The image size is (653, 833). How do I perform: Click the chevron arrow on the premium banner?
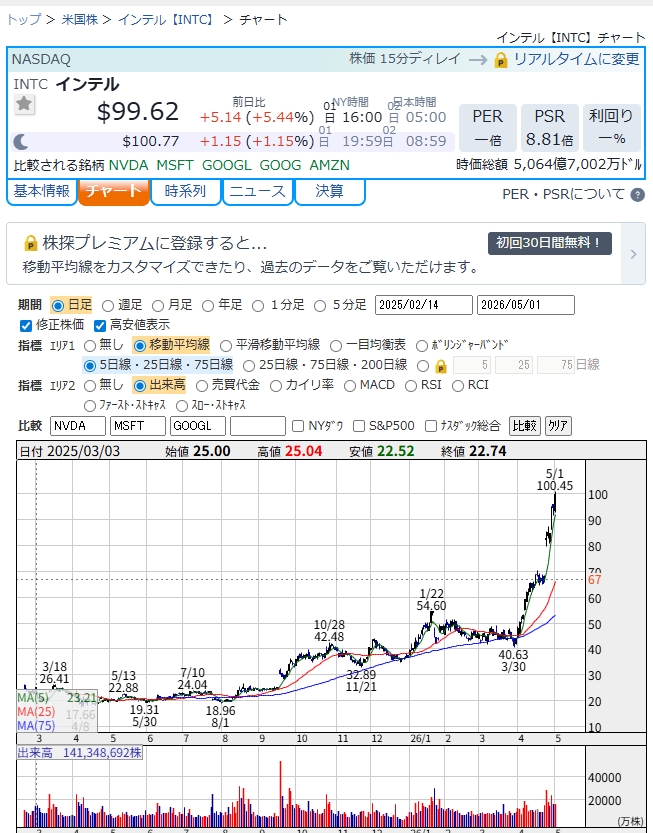(x=633, y=254)
